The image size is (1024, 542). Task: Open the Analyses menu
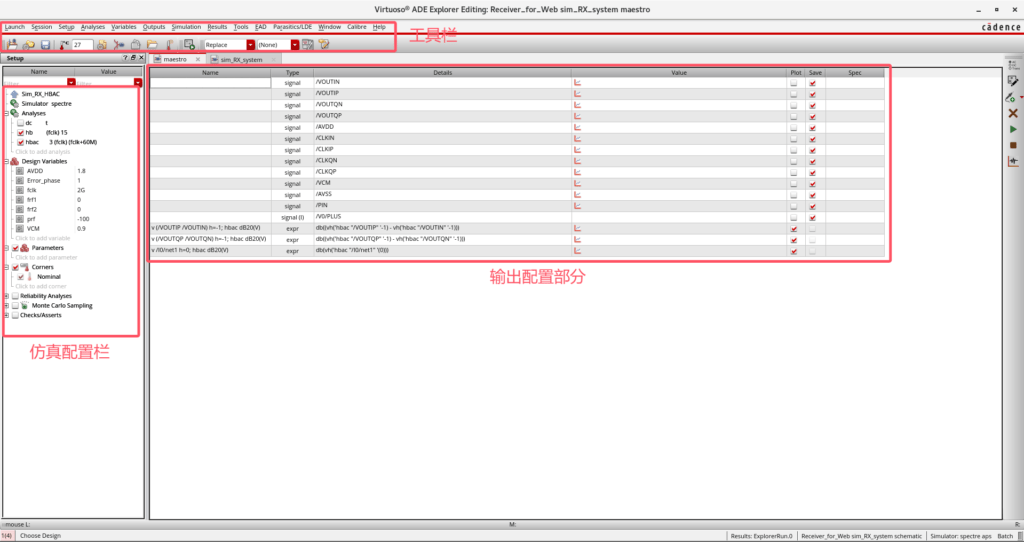pyautogui.click(x=93, y=27)
